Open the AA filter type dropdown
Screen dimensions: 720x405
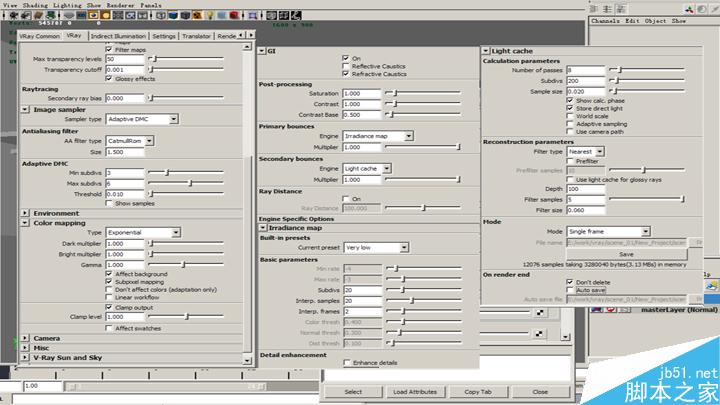(130, 141)
